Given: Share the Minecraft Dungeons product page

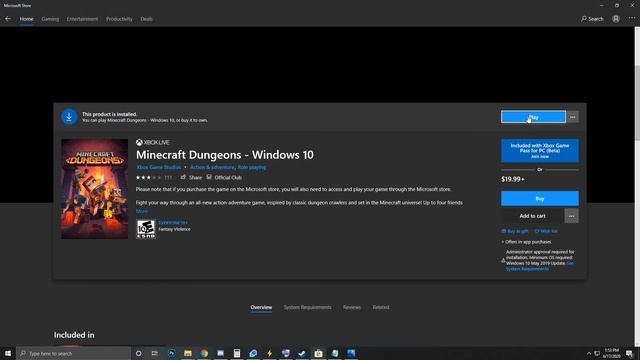Looking at the screenshot, I should click(191, 178).
